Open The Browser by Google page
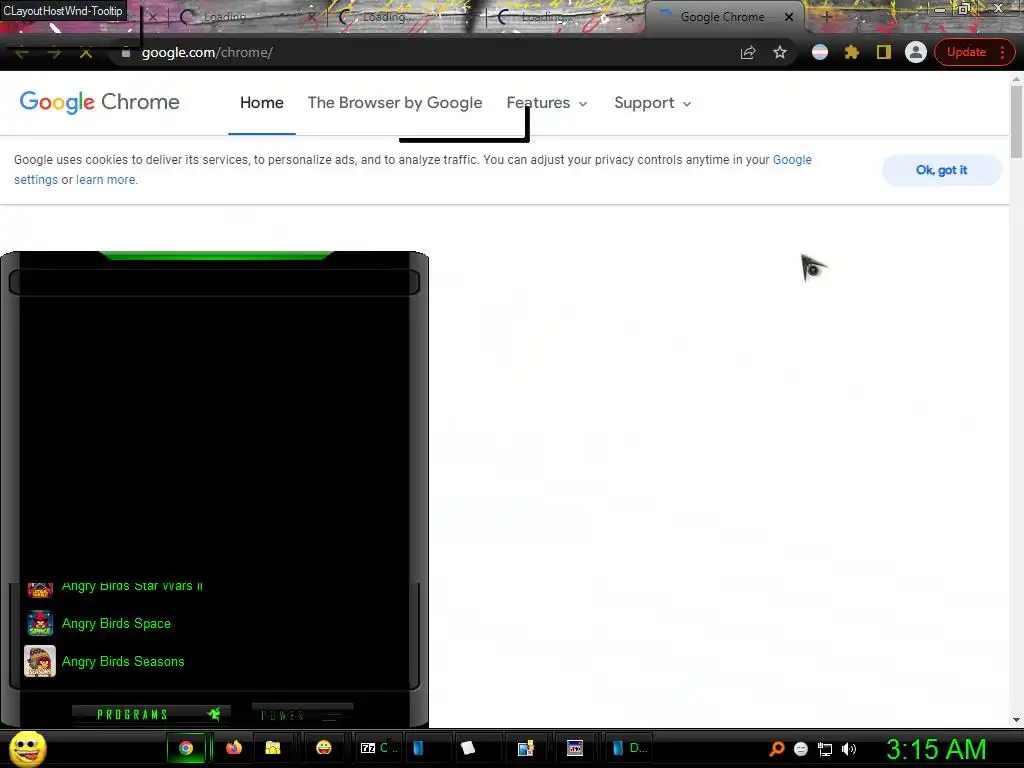This screenshot has width=1024, height=768. (395, 103)
